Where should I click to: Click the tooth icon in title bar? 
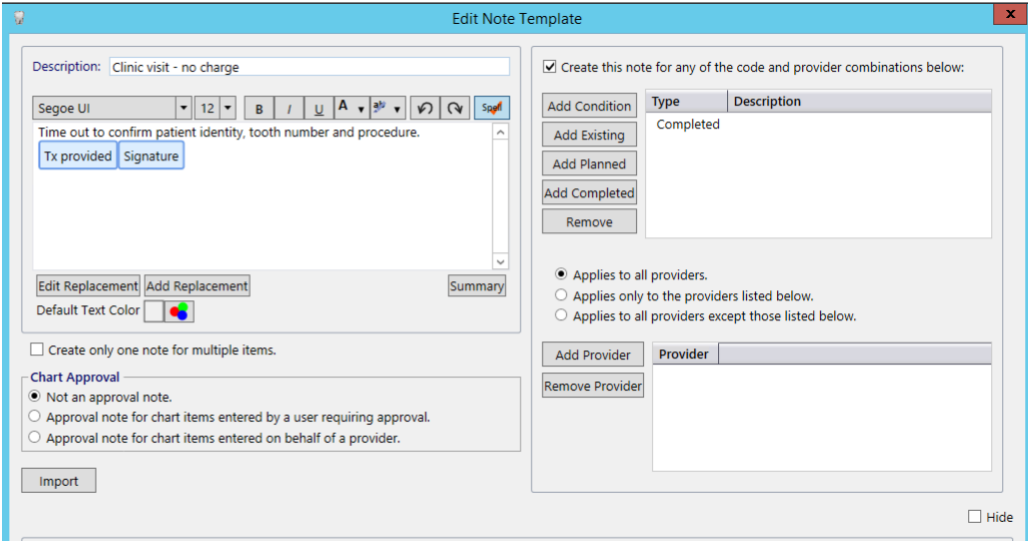[x=20, y=18]
